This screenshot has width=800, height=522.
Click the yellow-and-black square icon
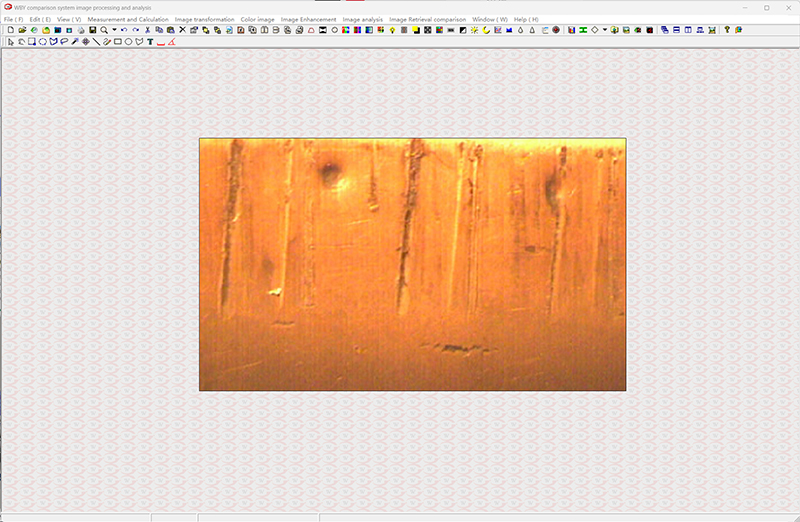point(416,30)
